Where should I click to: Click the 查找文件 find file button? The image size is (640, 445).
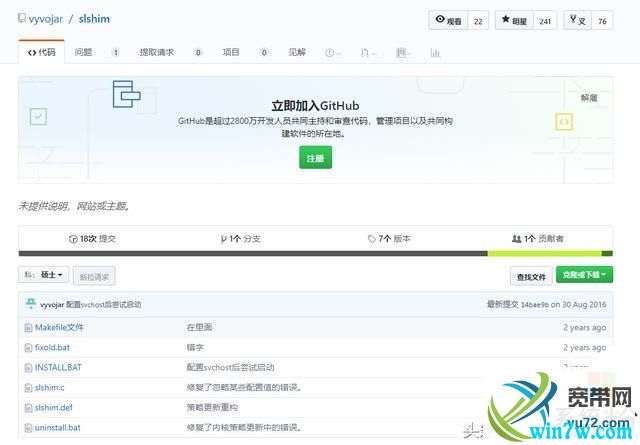(x=531, y=277)
